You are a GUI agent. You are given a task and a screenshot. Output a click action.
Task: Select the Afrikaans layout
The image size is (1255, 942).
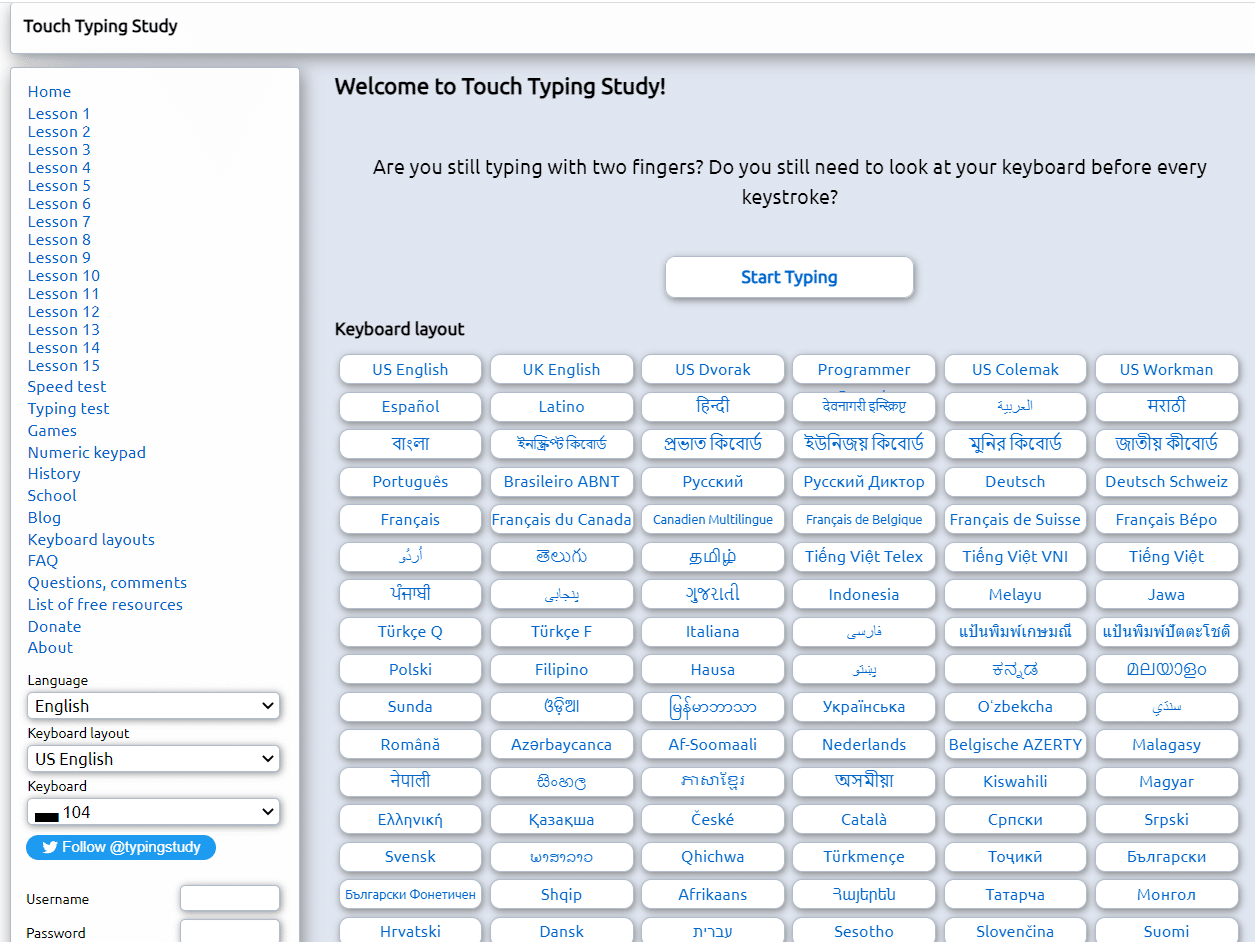713,894
